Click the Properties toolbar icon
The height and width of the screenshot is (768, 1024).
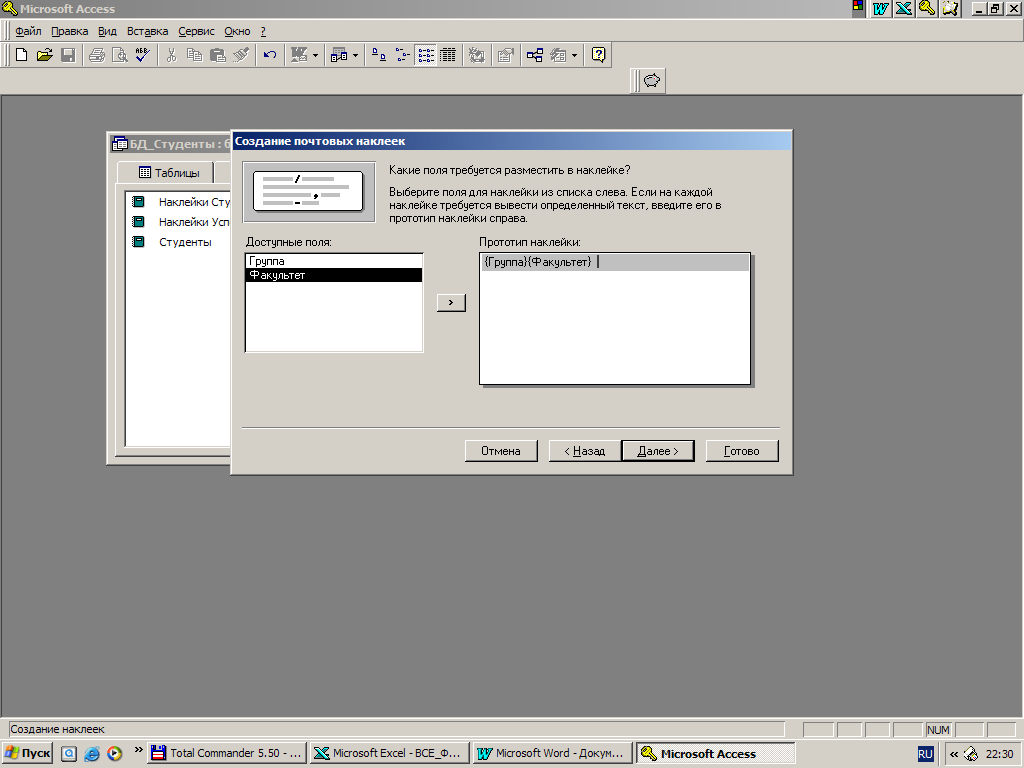[x=505, y=55]
